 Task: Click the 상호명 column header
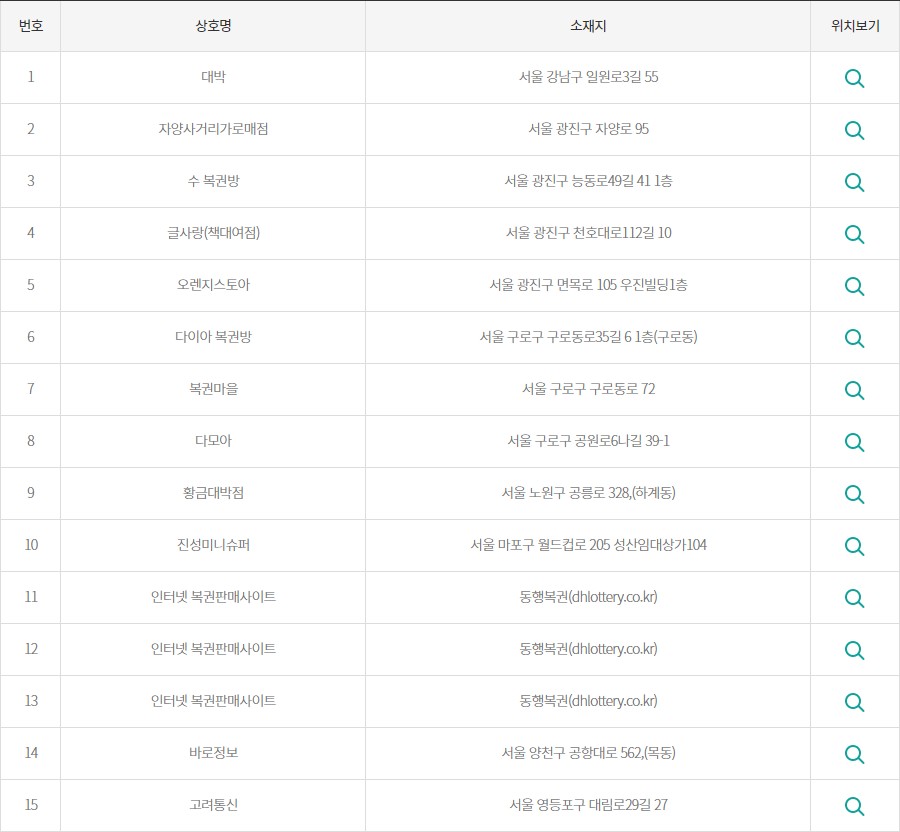[x=213, y=26]
